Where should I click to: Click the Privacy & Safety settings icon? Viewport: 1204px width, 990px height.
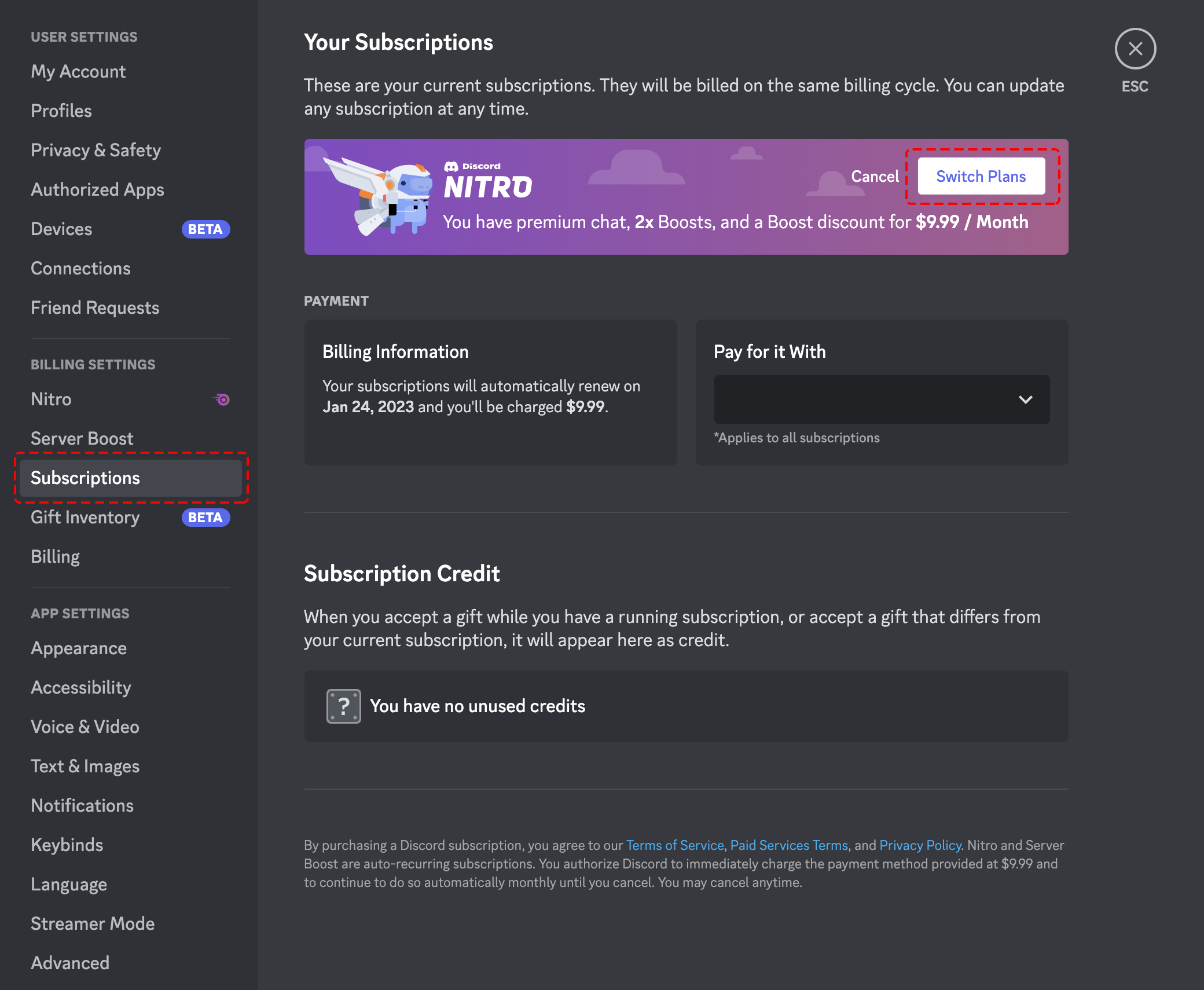point(96,150)
